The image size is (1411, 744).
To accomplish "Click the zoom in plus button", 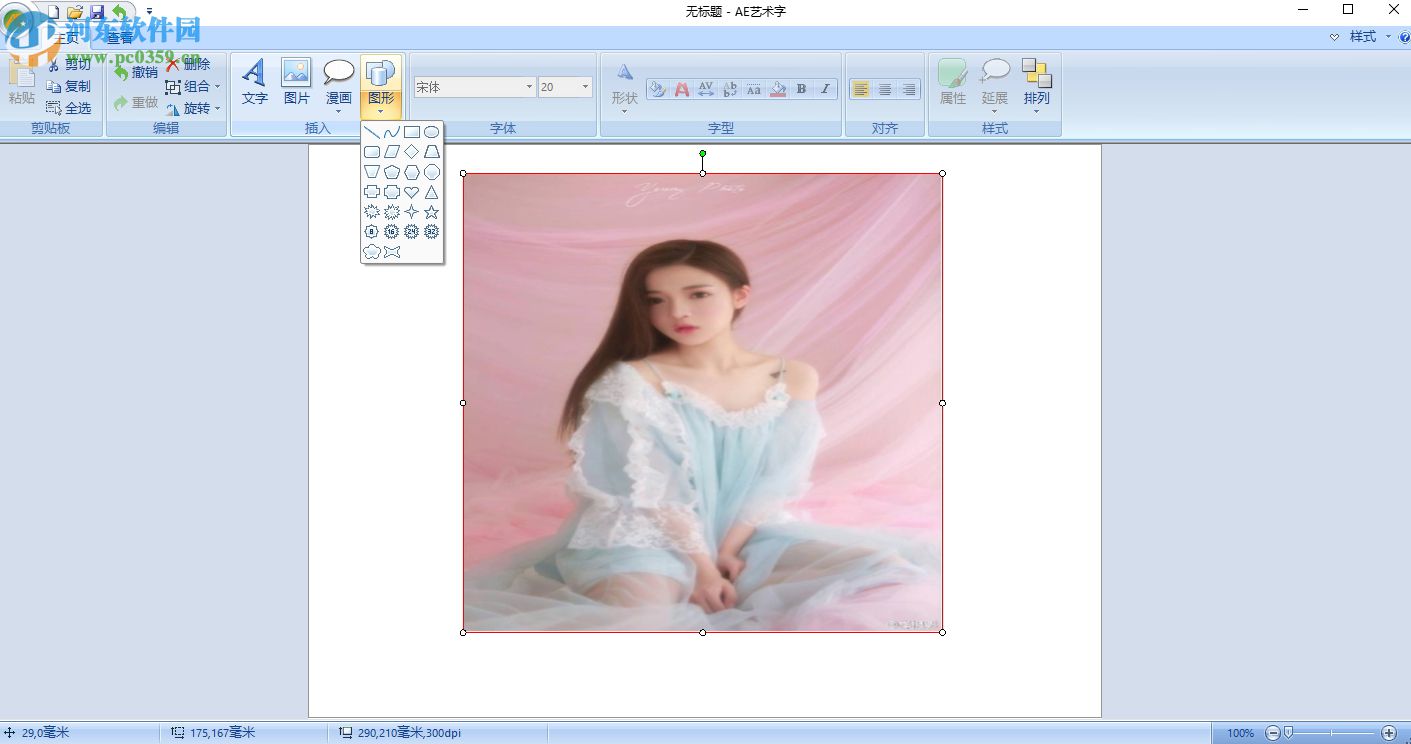I will (1389, 733).
